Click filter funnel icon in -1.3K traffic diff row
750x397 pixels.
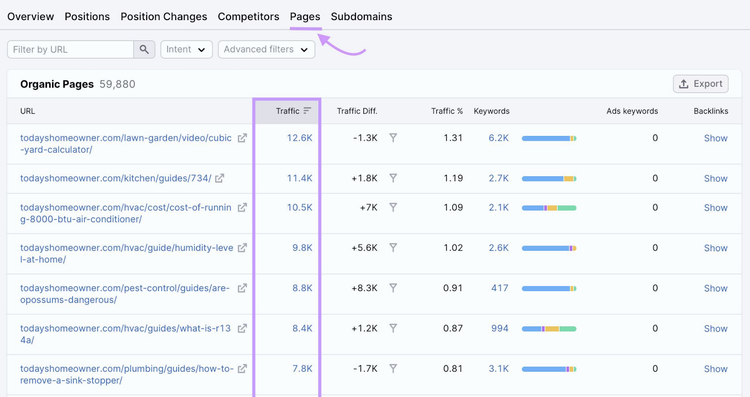pyautogui.click(x=393, y=138)
